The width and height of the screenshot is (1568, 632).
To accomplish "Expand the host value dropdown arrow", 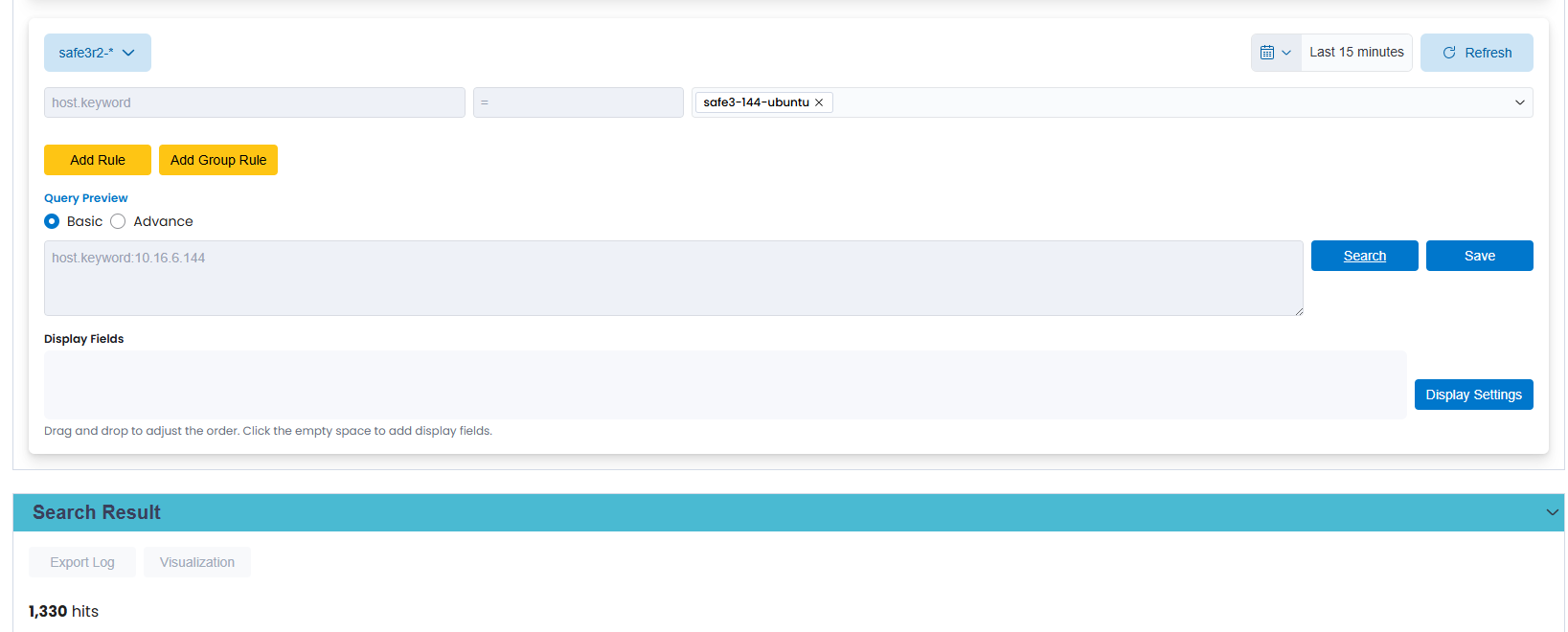I will (x=1519, y=102).
